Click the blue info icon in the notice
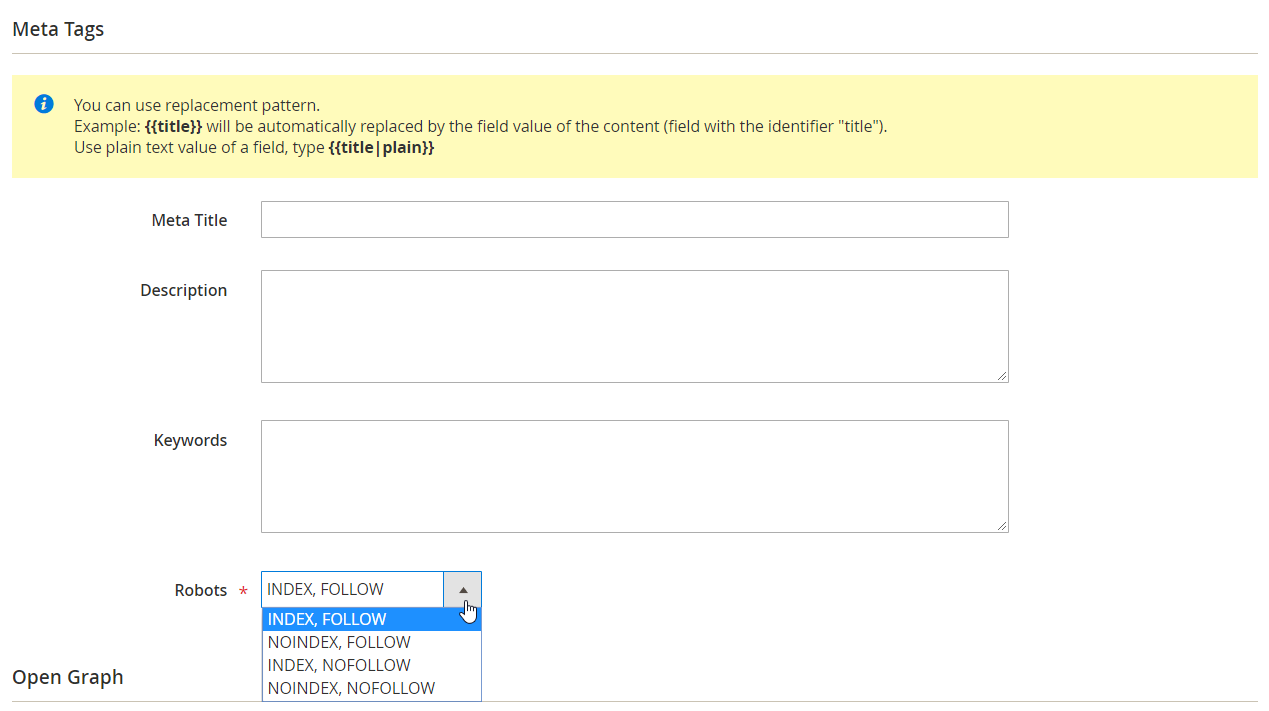1269x711 pixels. [x=44, y=104]
